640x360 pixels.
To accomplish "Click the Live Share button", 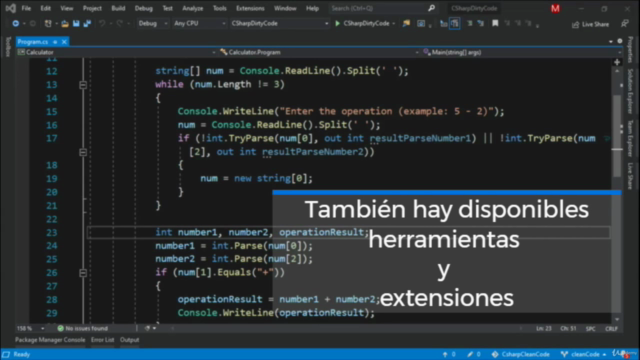I will coord(591,24).
